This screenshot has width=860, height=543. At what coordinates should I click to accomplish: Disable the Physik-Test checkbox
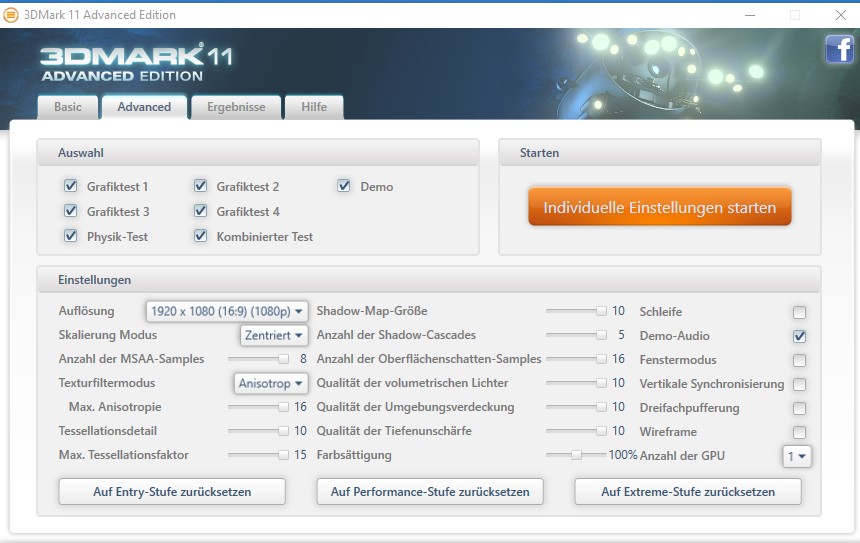[x=71, y=236]
